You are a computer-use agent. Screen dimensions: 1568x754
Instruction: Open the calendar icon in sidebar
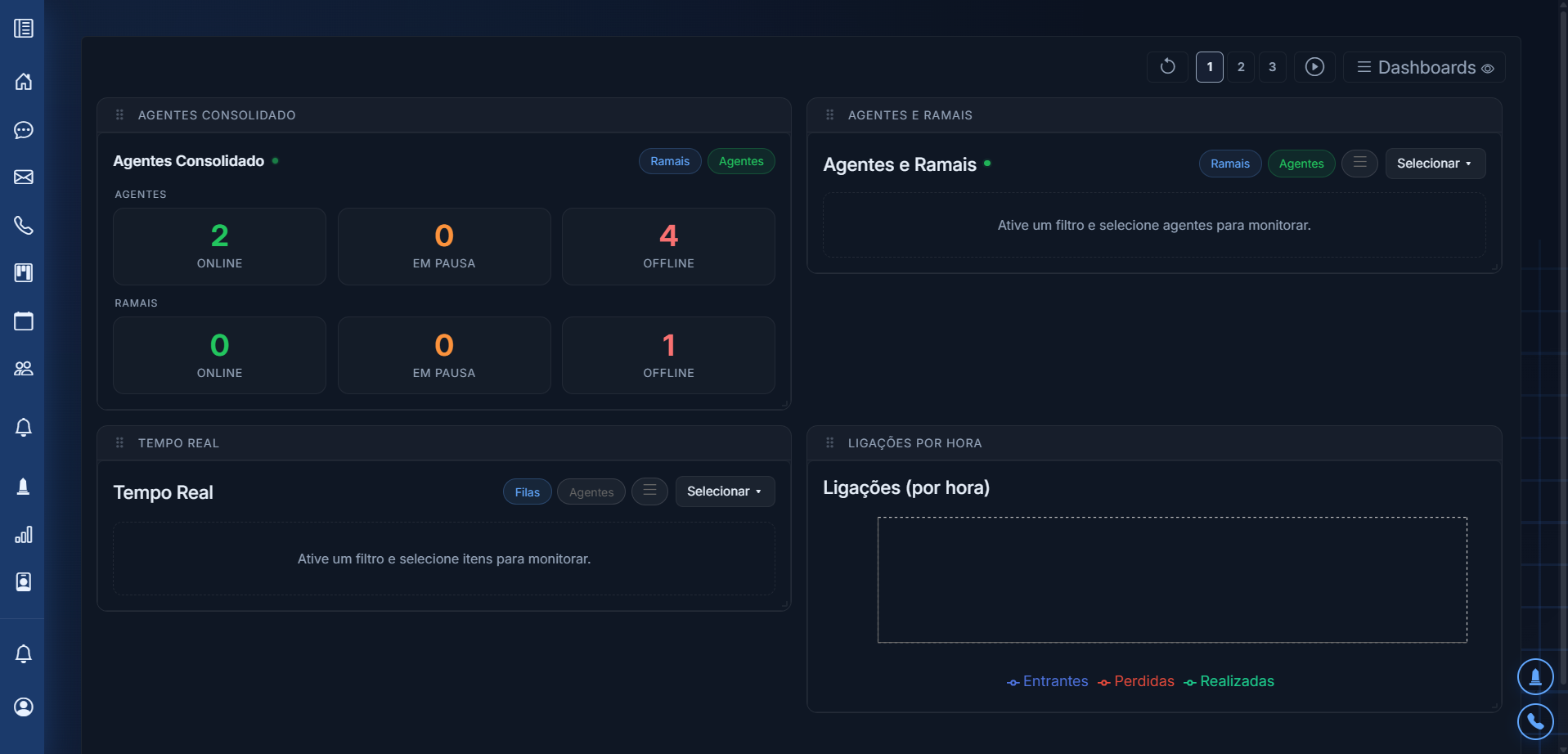[24, 321]
